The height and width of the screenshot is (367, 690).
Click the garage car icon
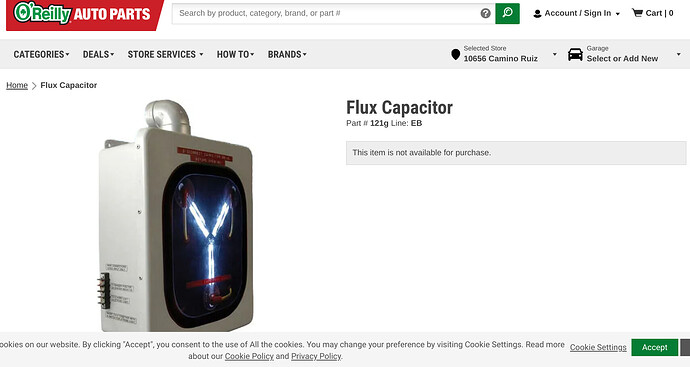[x=575, y=55]
